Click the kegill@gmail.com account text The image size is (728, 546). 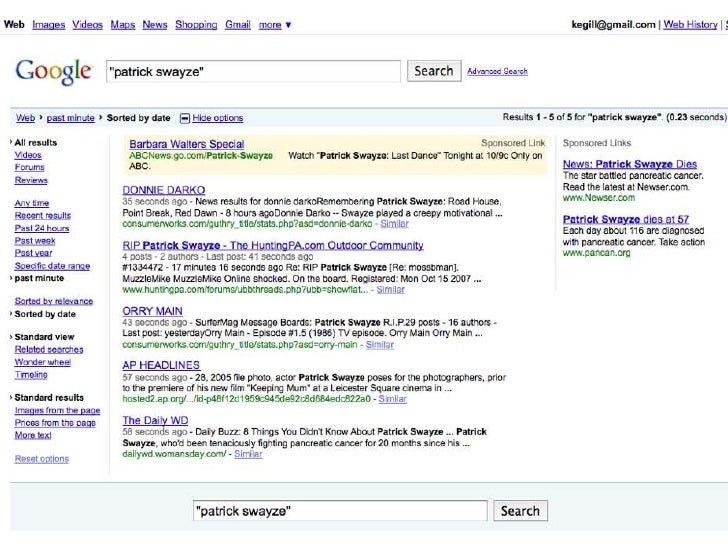(613, 25)
